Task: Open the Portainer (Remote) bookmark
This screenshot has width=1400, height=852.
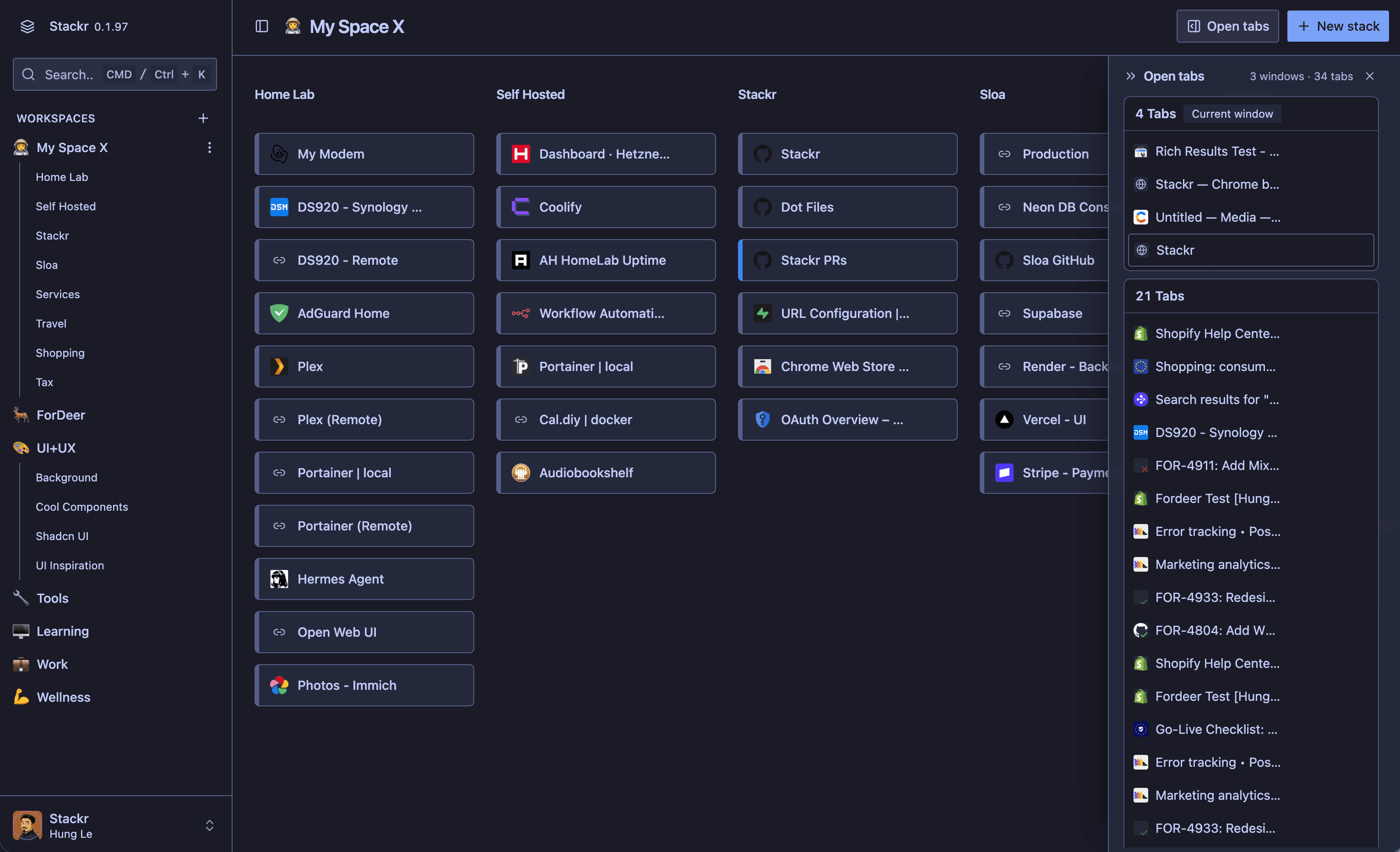Action: point(364,526)
